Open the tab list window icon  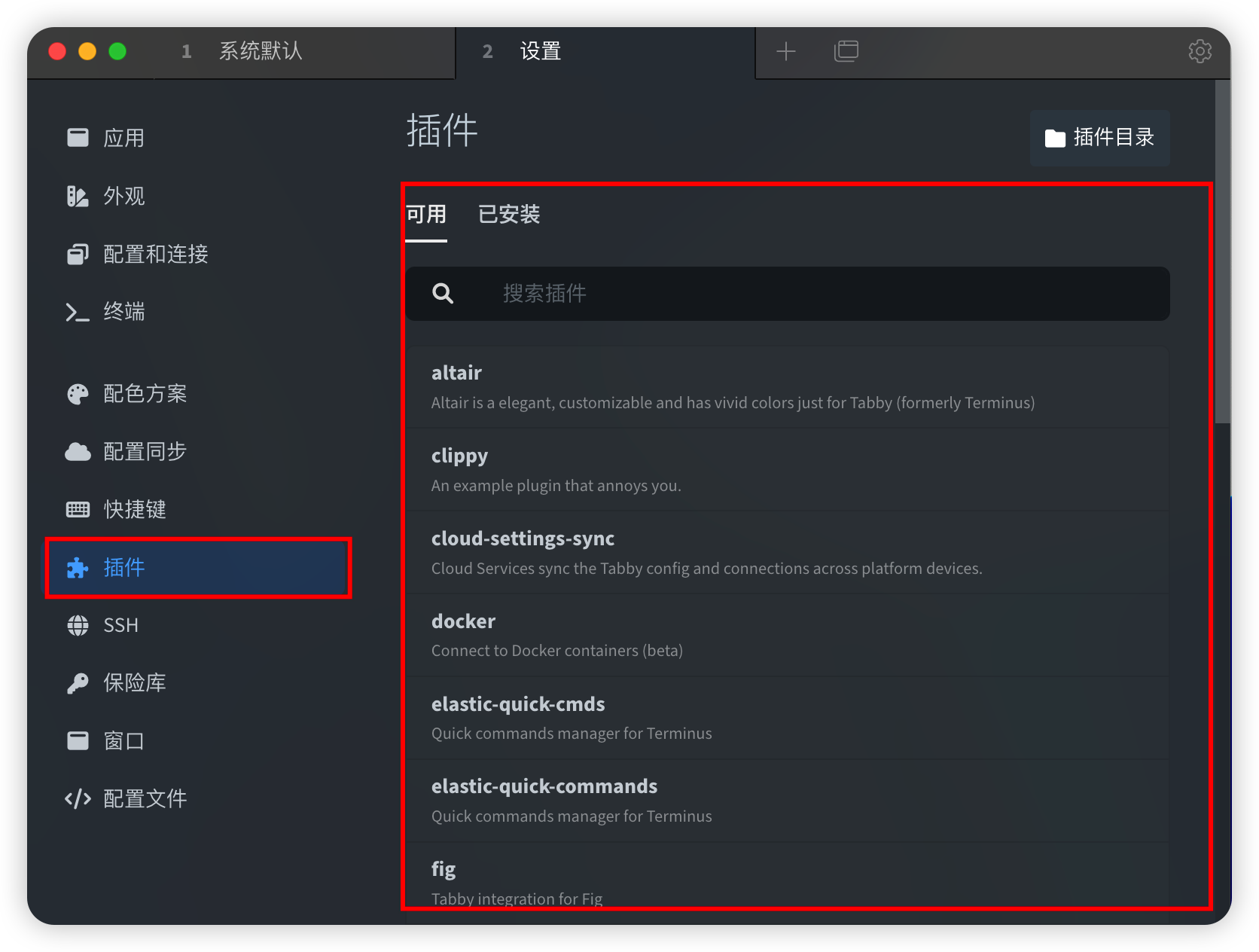[x=846, y=51]
